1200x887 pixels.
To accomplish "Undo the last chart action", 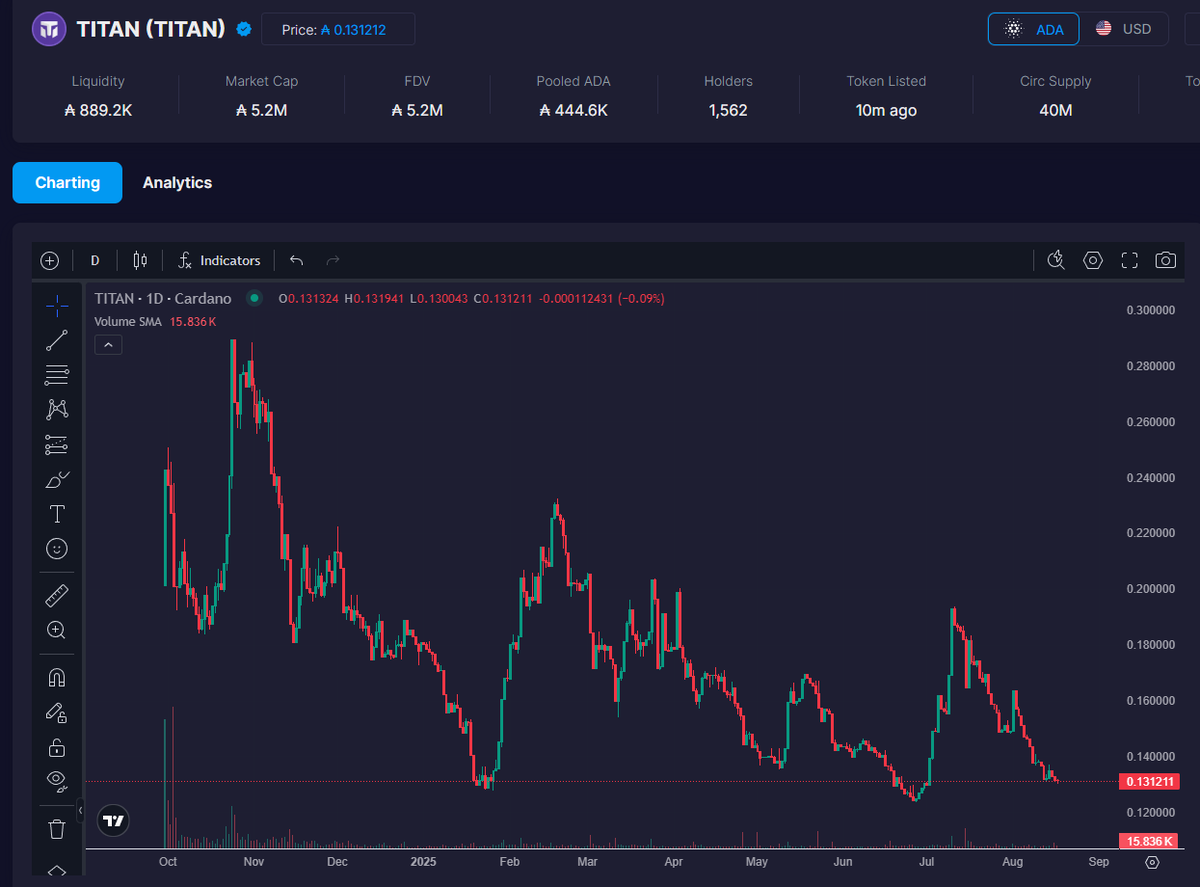I will click(296, 260).
